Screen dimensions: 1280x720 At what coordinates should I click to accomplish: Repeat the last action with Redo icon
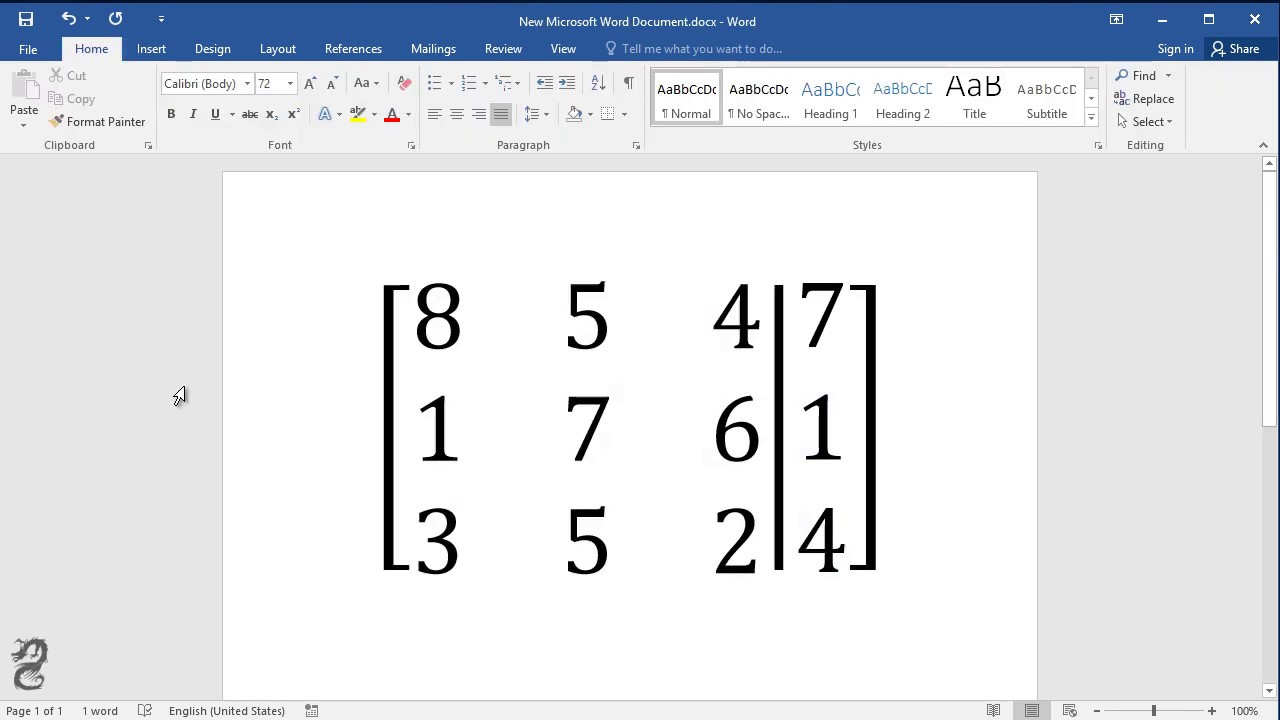115,19
